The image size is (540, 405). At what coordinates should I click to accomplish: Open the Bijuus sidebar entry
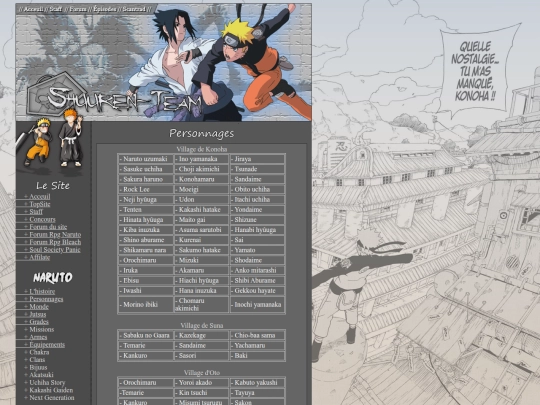(x=38, y=367)
